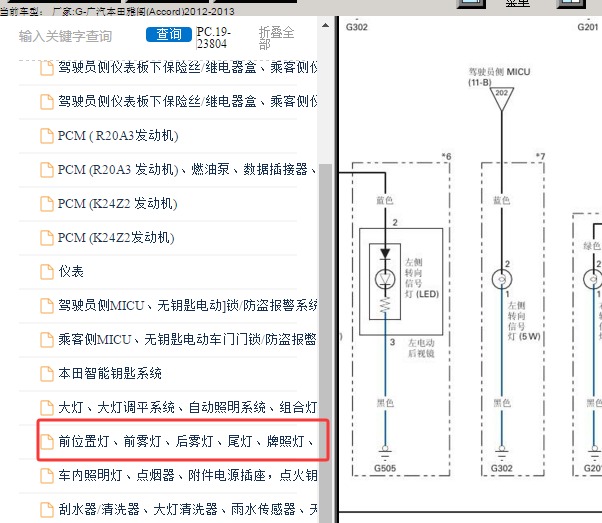This screenshot has height=523, width=602.
Task: Open 大灯、大灯调平系统 entry
Action: pos(187,407)
